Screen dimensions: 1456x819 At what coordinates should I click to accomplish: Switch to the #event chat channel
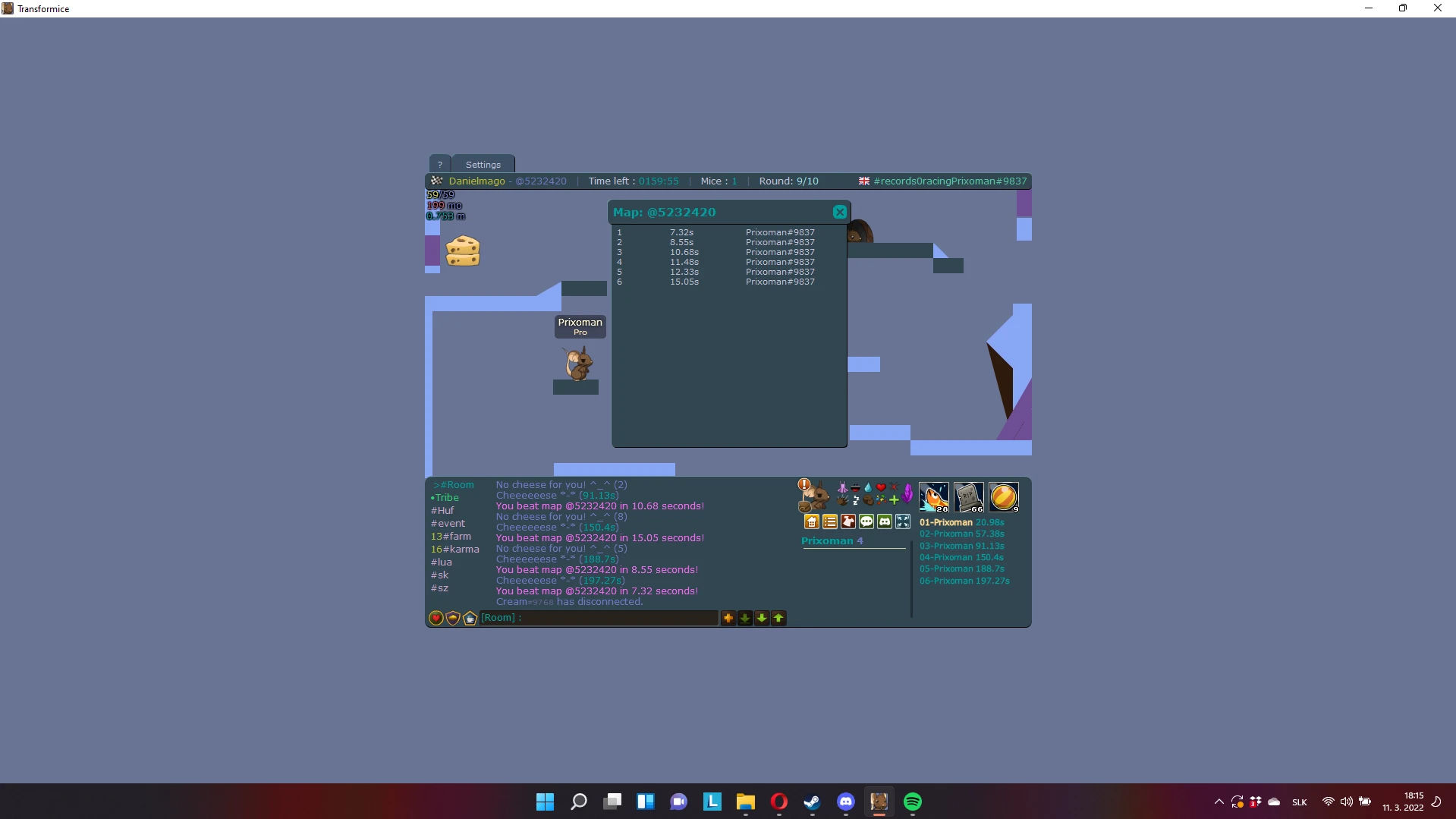coord(448,524)
